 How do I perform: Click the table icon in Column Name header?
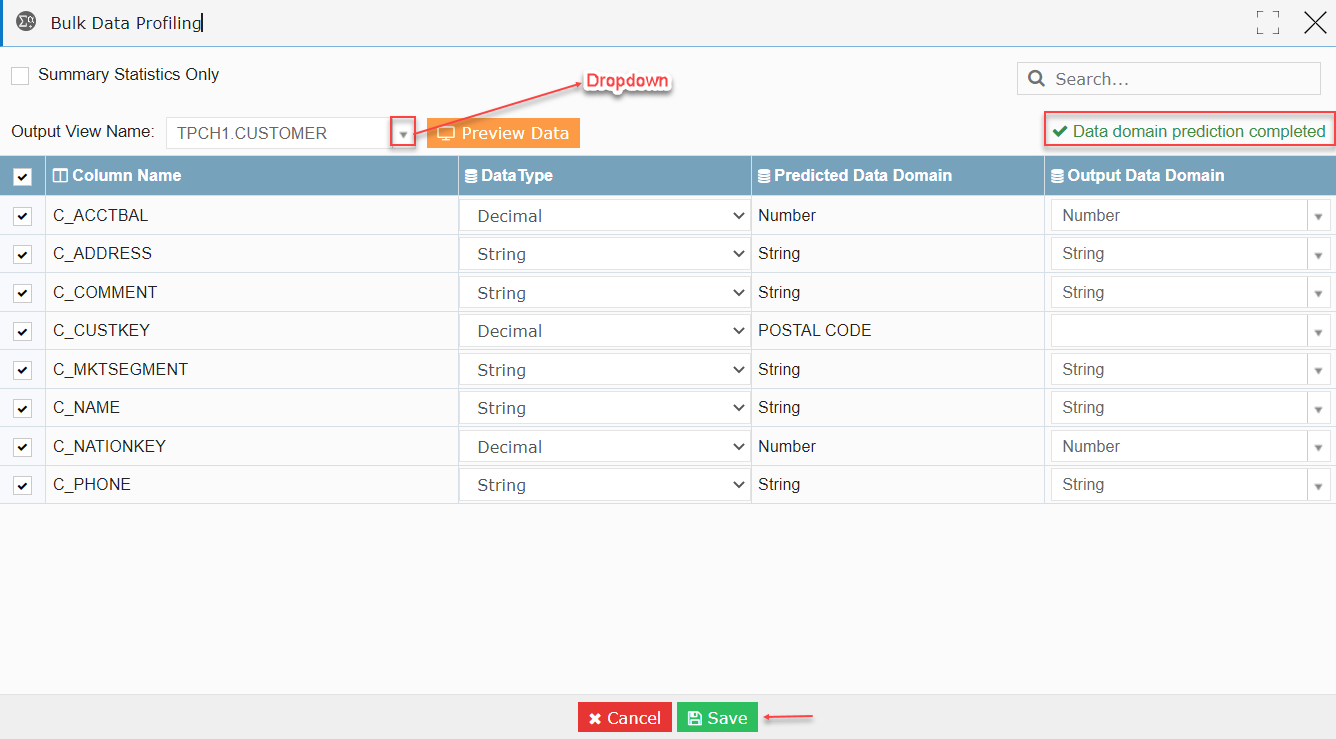click(x=60, y=175)
